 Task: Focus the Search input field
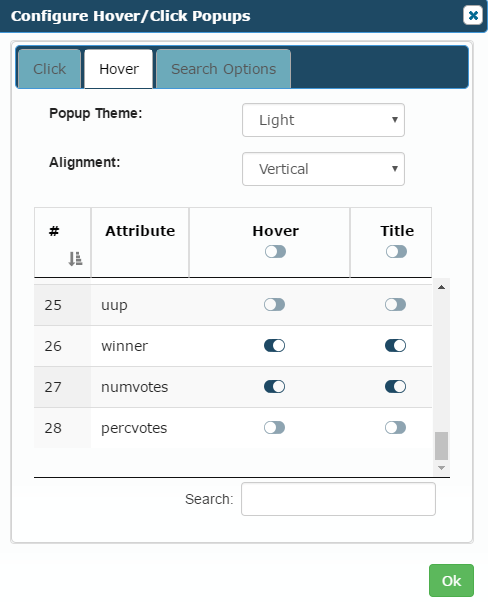[x=338, y=499]
